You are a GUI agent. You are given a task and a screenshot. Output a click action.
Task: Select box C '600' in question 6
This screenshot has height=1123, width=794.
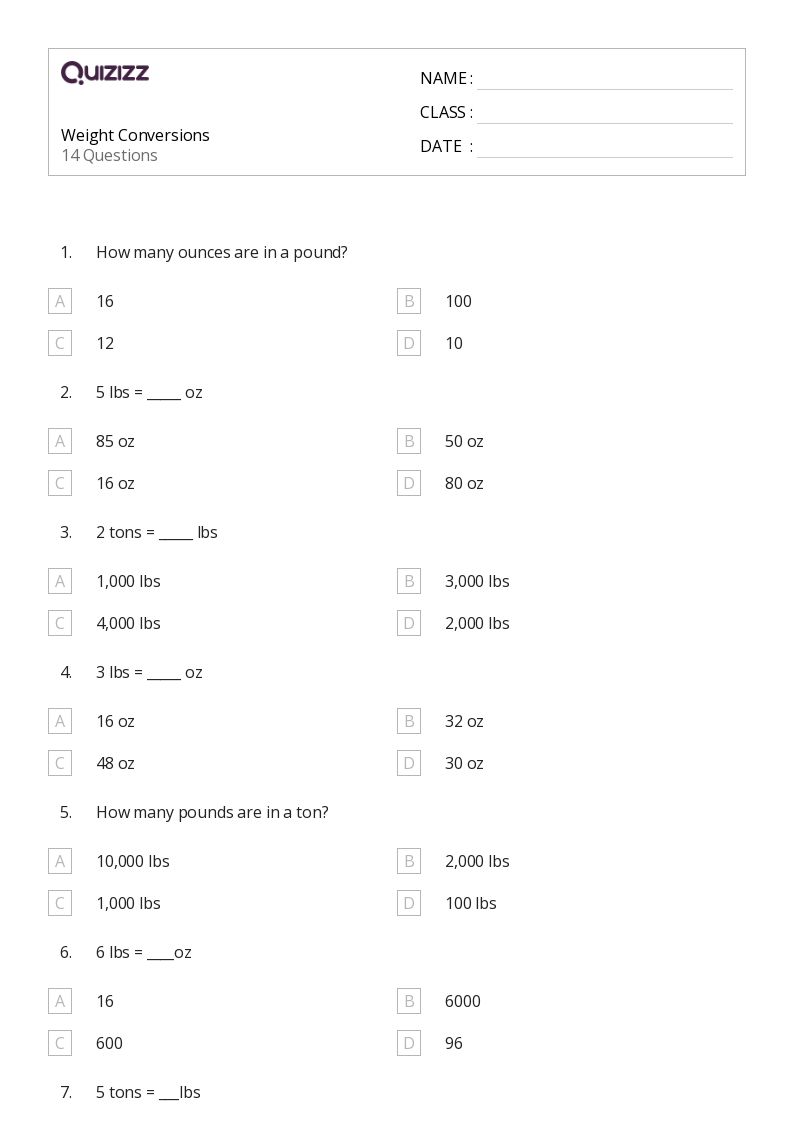point(60,1043)
